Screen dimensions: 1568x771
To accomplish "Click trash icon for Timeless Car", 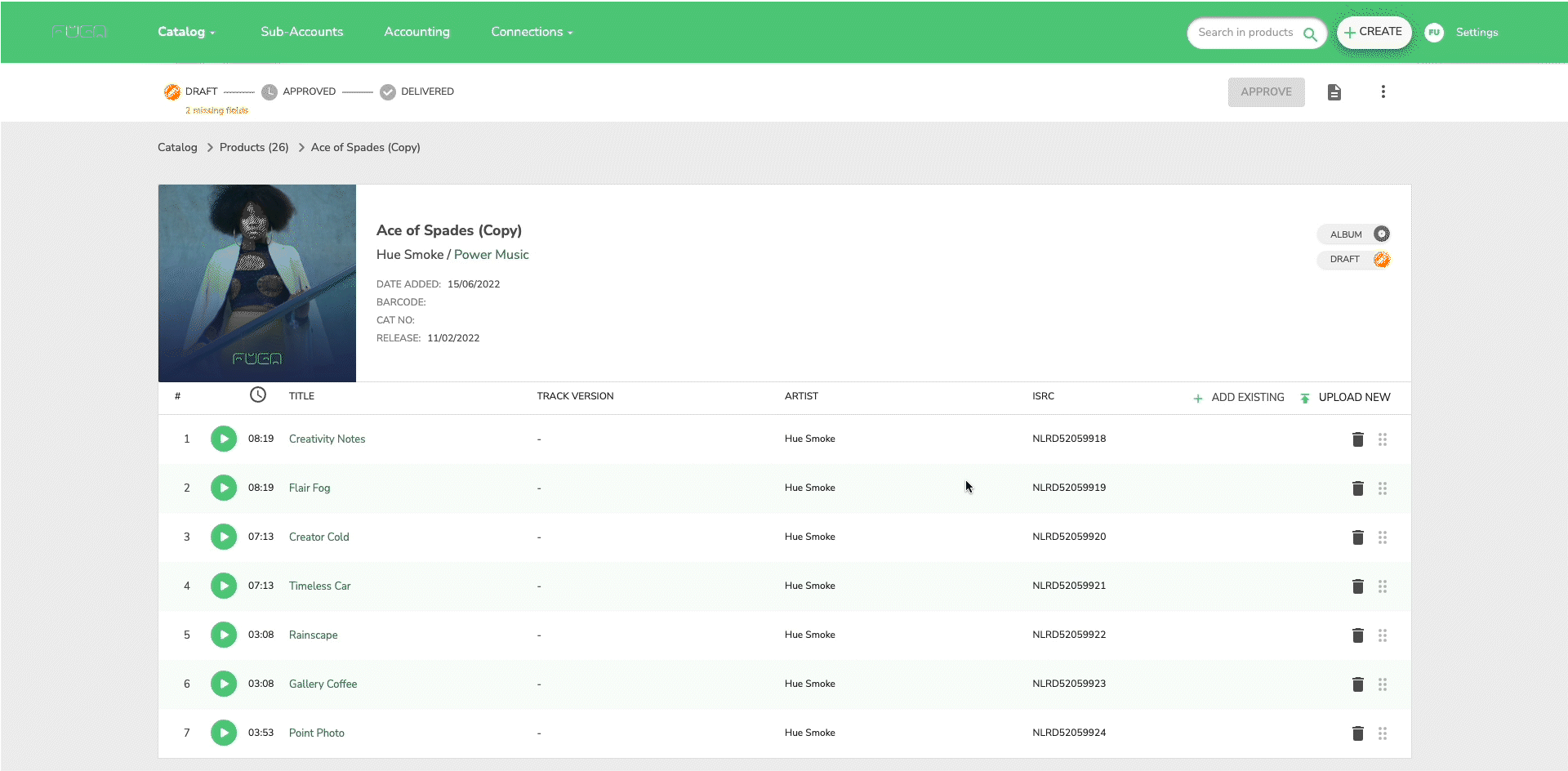I will click(x=1358, y=586).
